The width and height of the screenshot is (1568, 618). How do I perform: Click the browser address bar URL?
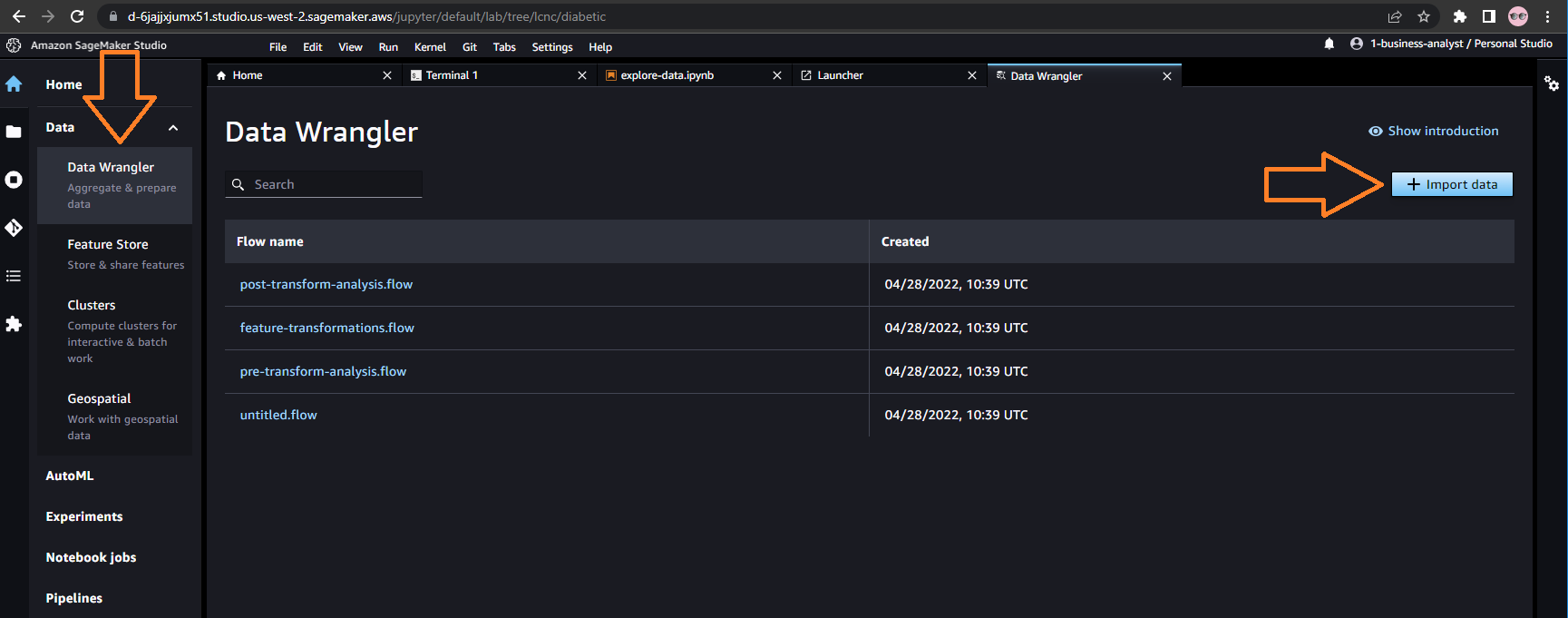(366, 16)
